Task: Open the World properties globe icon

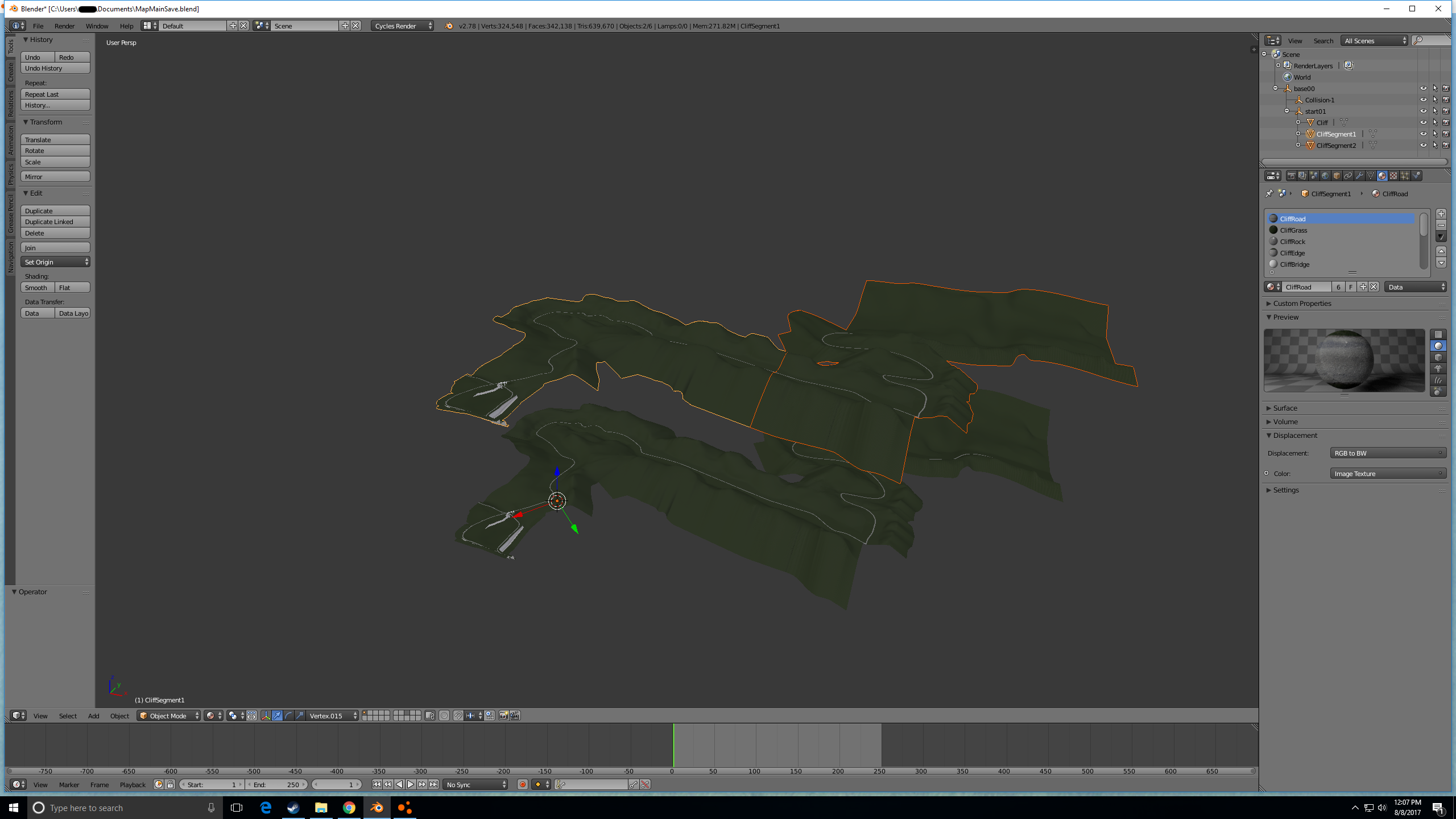Action: click(x=1325, y=176)
